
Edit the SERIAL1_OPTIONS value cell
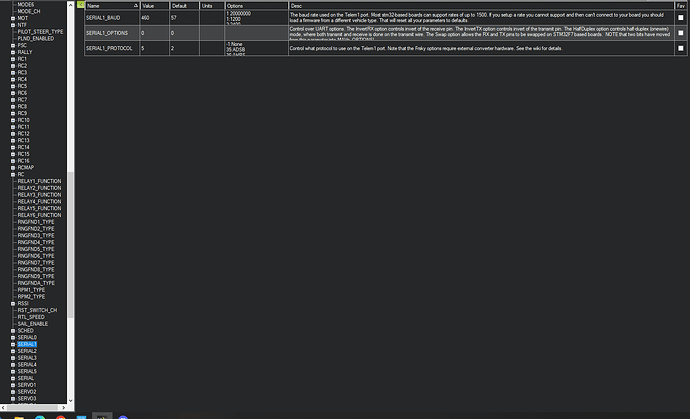pyautogui.click(x=154, y=33)
